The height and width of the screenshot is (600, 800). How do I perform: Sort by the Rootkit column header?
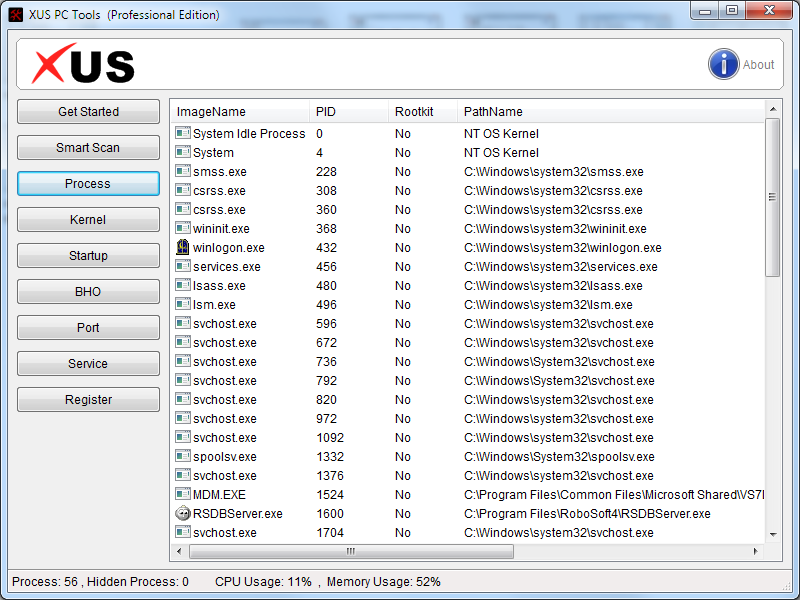pyautogui.click(x=422, y=112)
